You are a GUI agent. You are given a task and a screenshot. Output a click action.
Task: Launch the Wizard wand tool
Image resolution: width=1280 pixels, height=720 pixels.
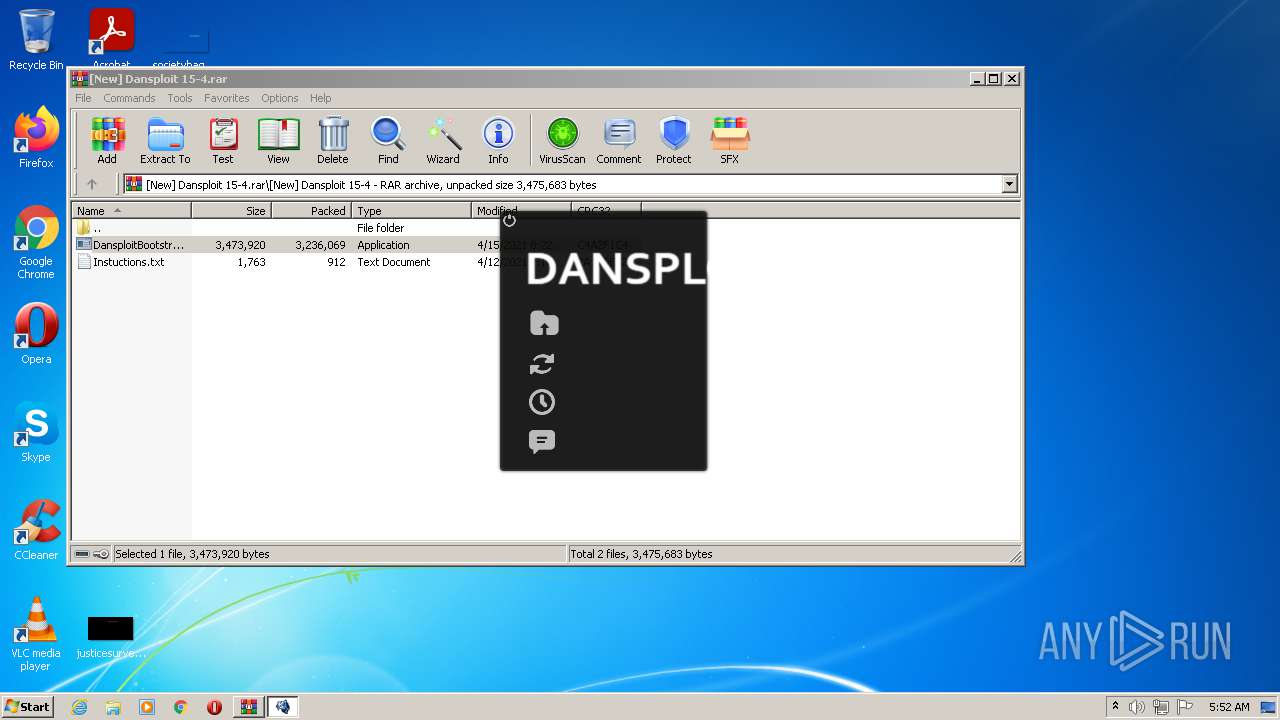click(443, 140)
